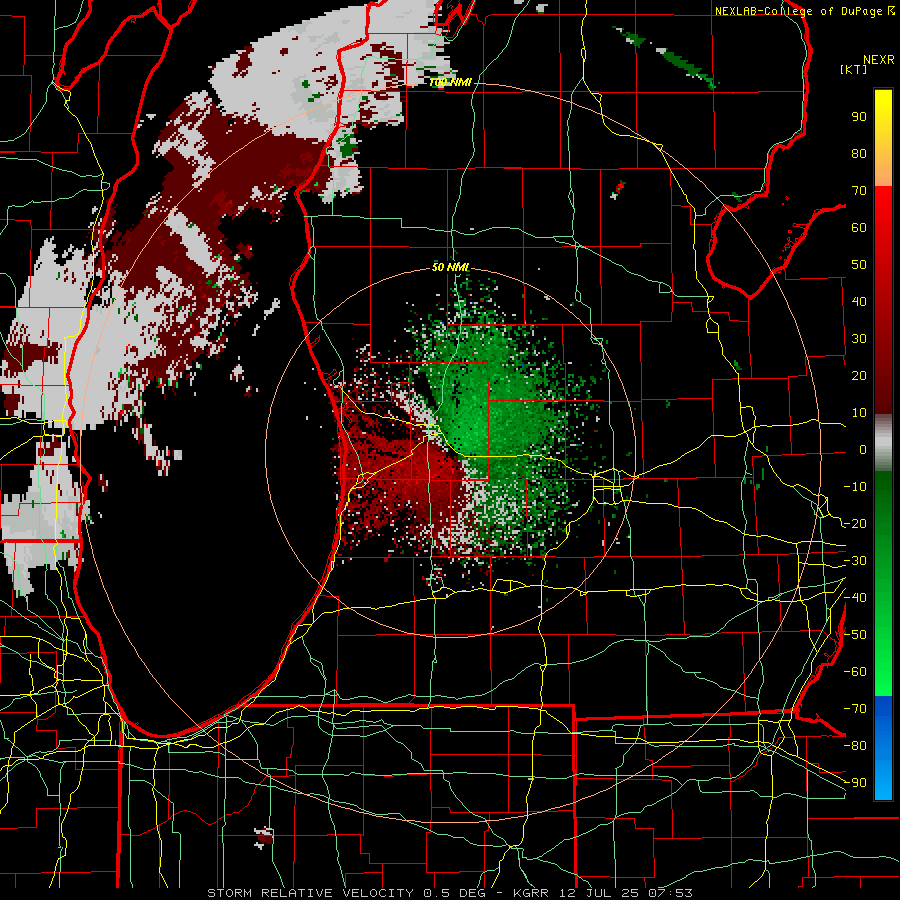Viewport: 900px width, 900px height.
Task: Click the -70 value on the velocity scale
Action: pyautogui.click(x=855, y=709)
